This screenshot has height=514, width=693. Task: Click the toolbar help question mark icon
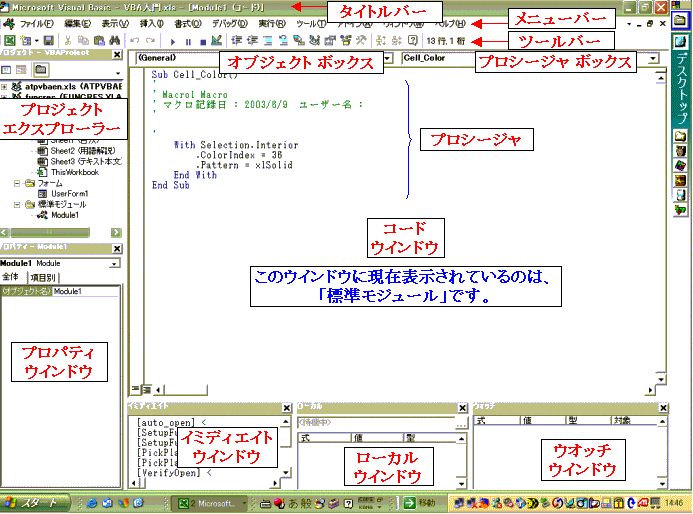412,40
